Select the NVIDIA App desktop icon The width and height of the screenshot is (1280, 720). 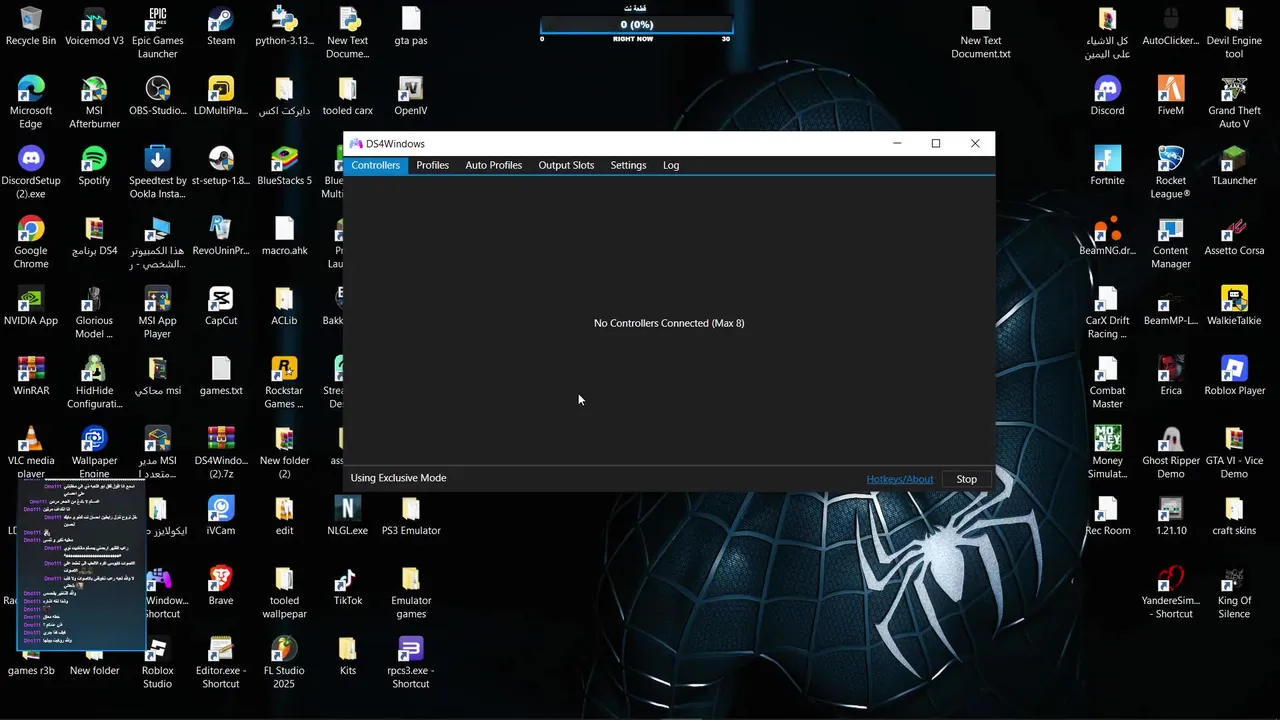(x=31, y=307)
